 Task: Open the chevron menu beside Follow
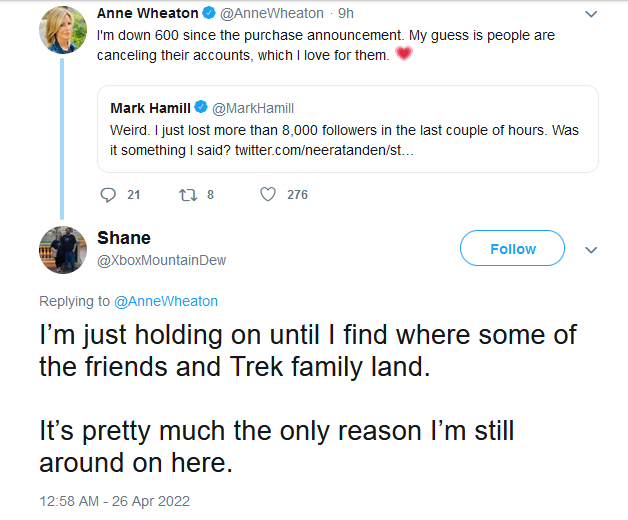590,249
